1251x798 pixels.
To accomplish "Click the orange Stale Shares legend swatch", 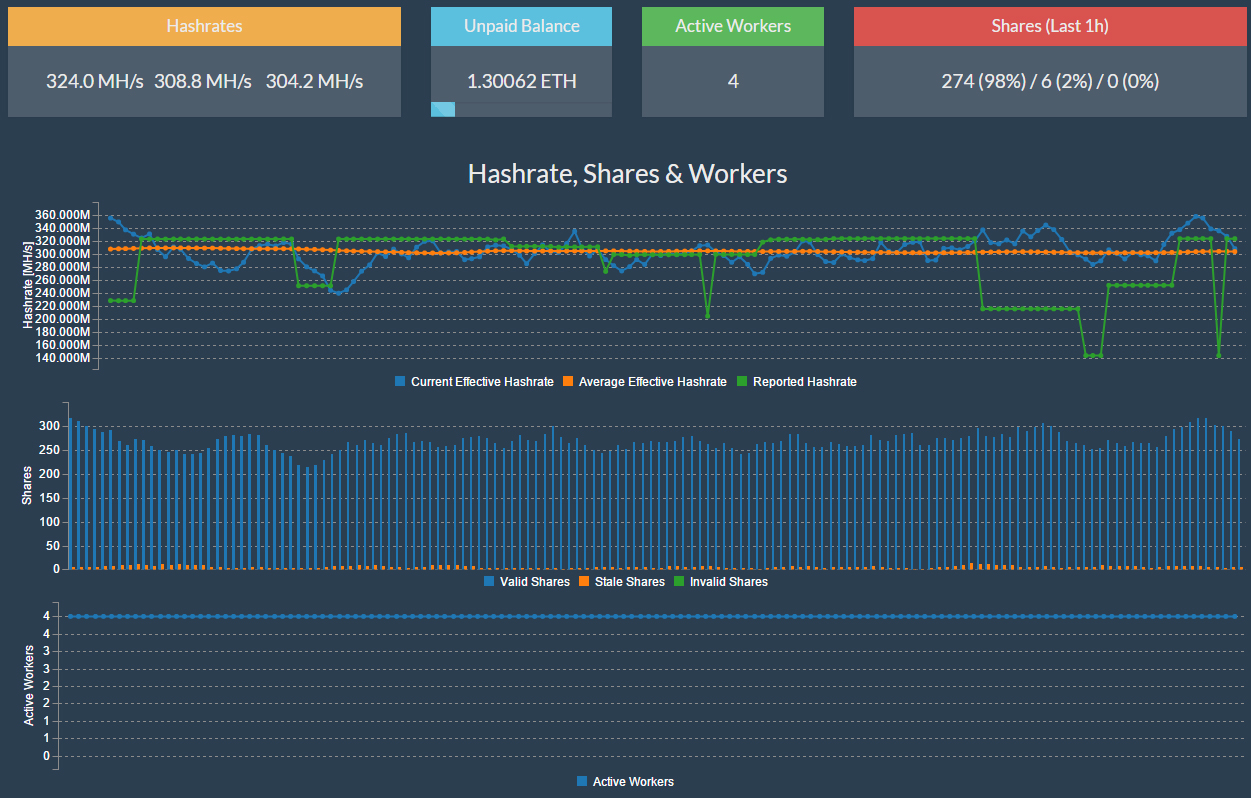I will coord(584,582).
